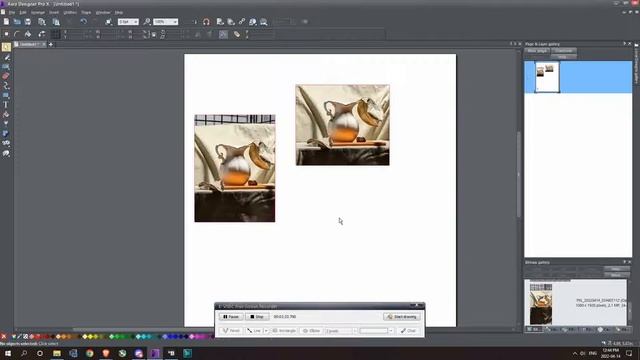Choose the Line drawing option in the recorder

tap(253, 331)
